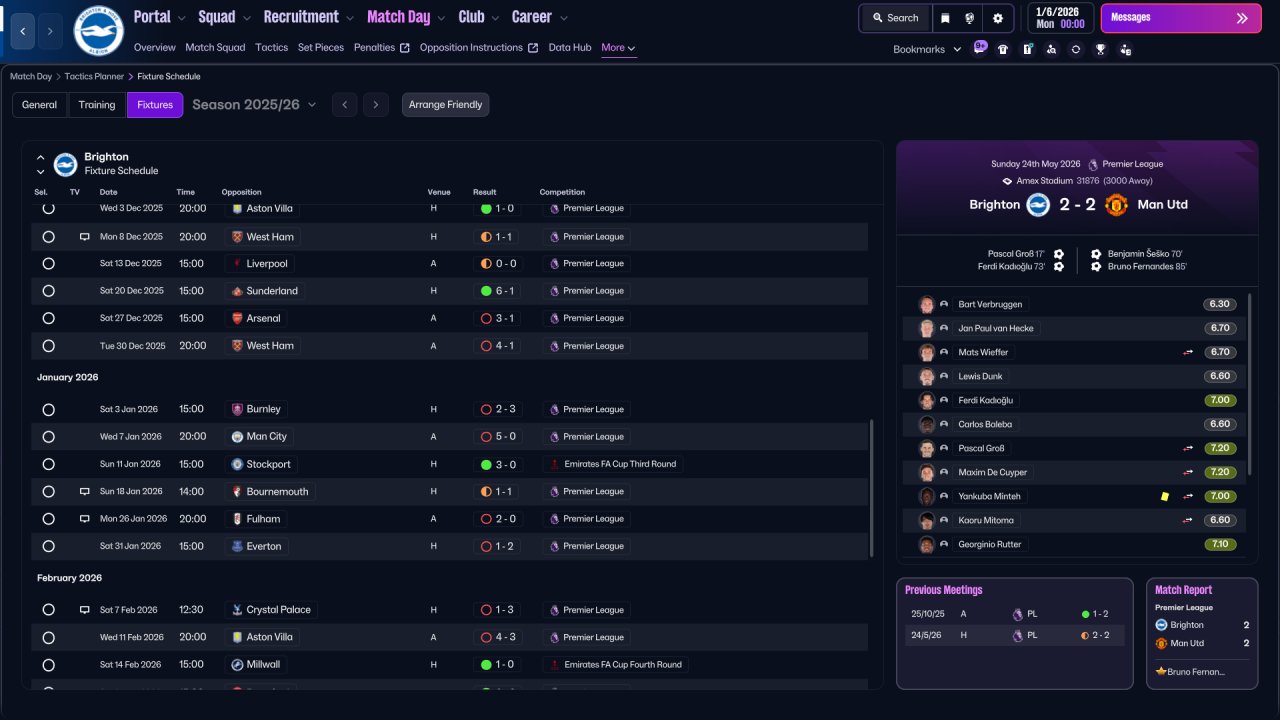1280x720 pixels.
Task: Open the 9+ notifications speech bubble icon
Action: click(x=980, y=48)
